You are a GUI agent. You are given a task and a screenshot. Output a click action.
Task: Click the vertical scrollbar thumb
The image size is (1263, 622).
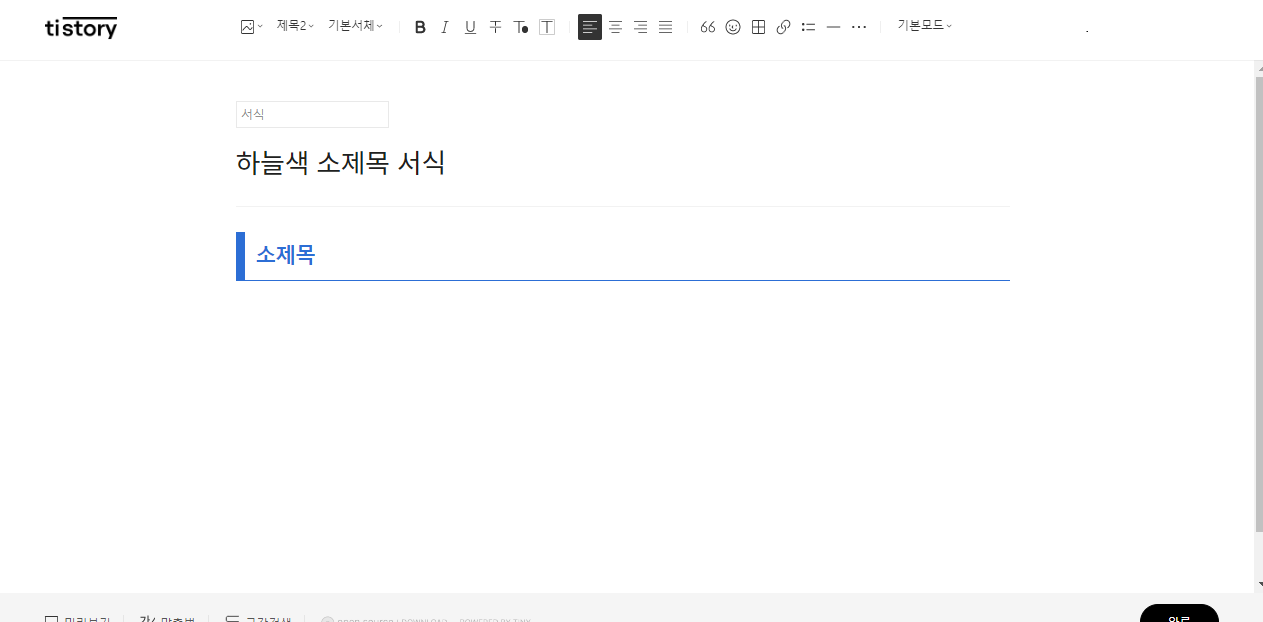click(x=1258, y=304)
